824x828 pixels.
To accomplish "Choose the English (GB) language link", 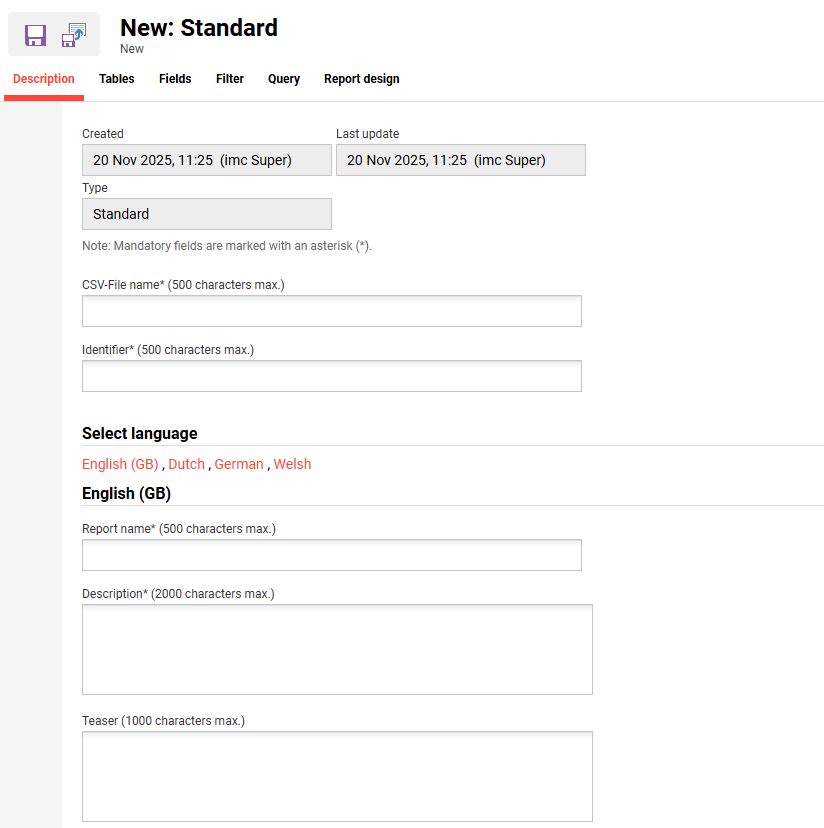I will pos(120,464).
